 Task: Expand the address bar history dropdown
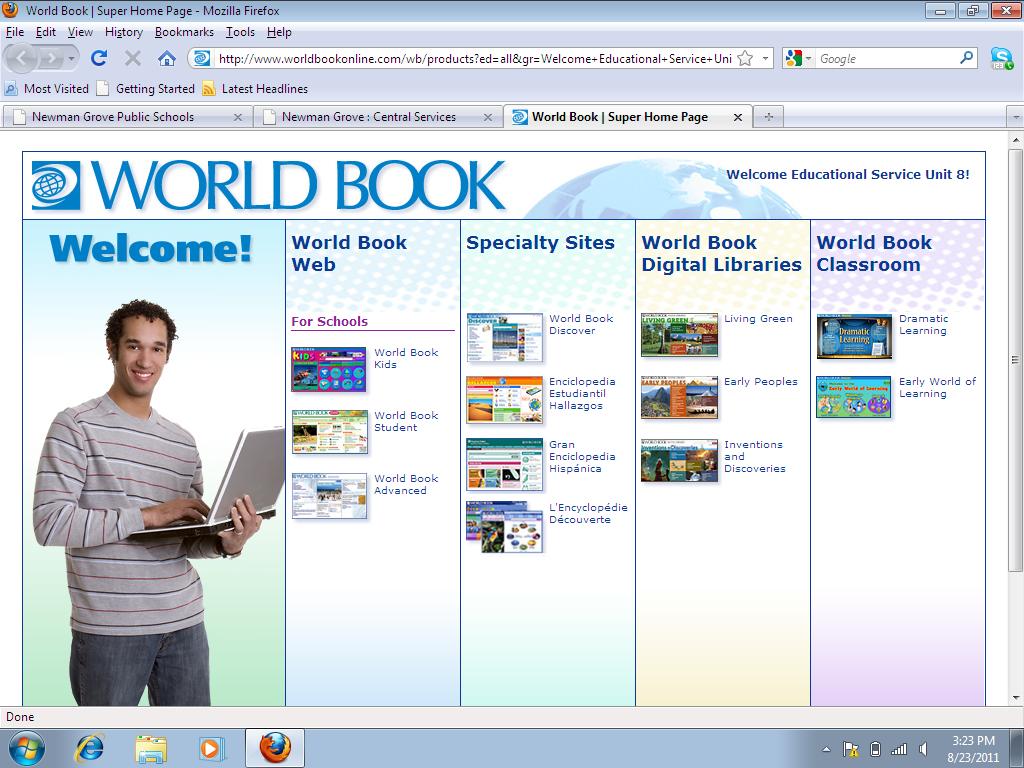pyautogui.click(x=765, y=58)
